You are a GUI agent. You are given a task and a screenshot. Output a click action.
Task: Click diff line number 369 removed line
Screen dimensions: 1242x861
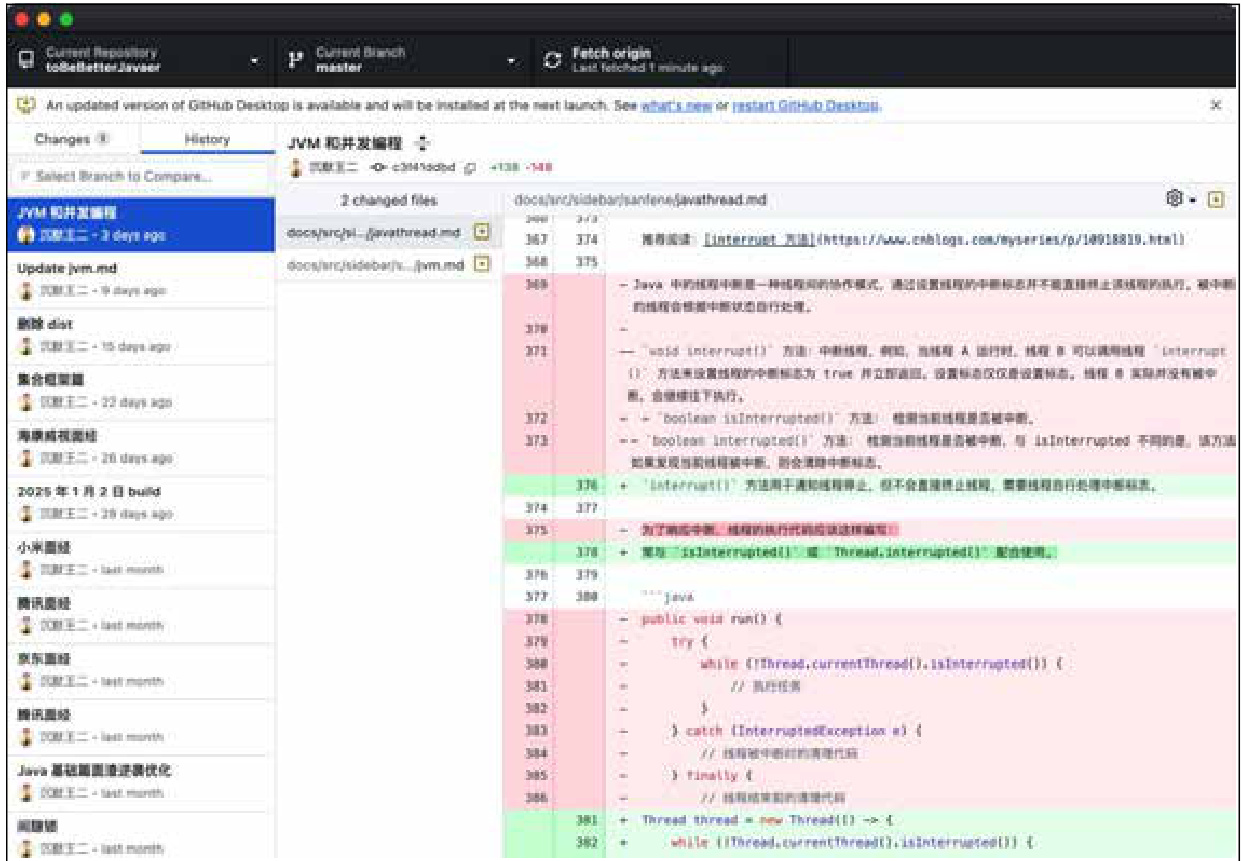click(x=536, y=285)
